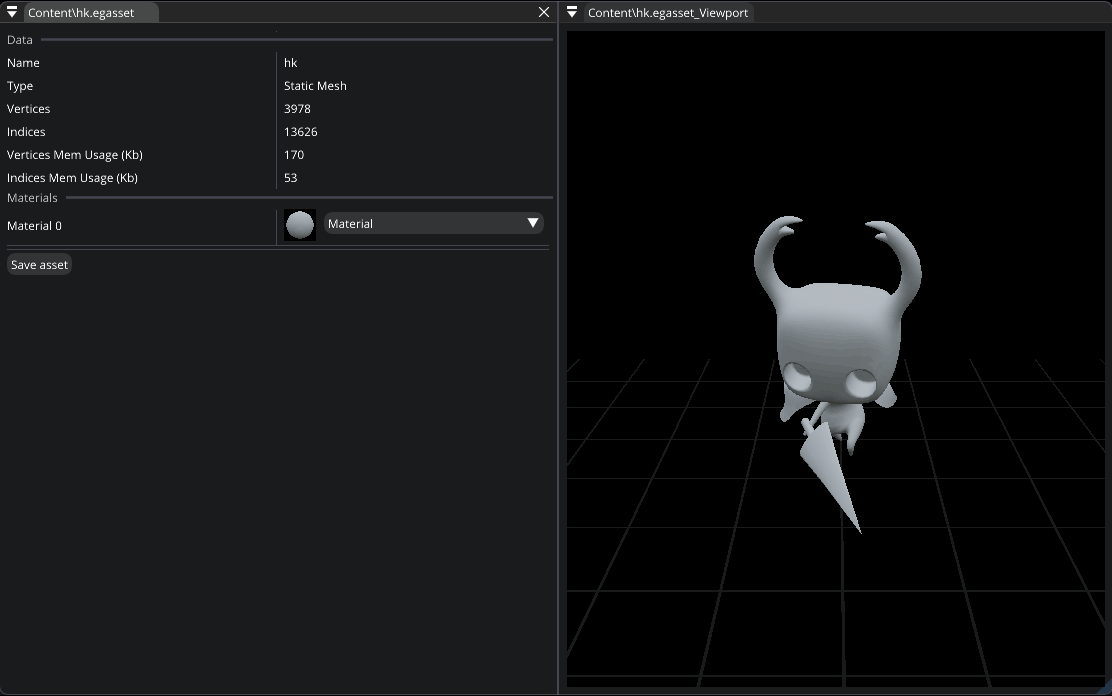Click the 'Vertices Mem Usage (Kb)' label

[x=74, y=155]
